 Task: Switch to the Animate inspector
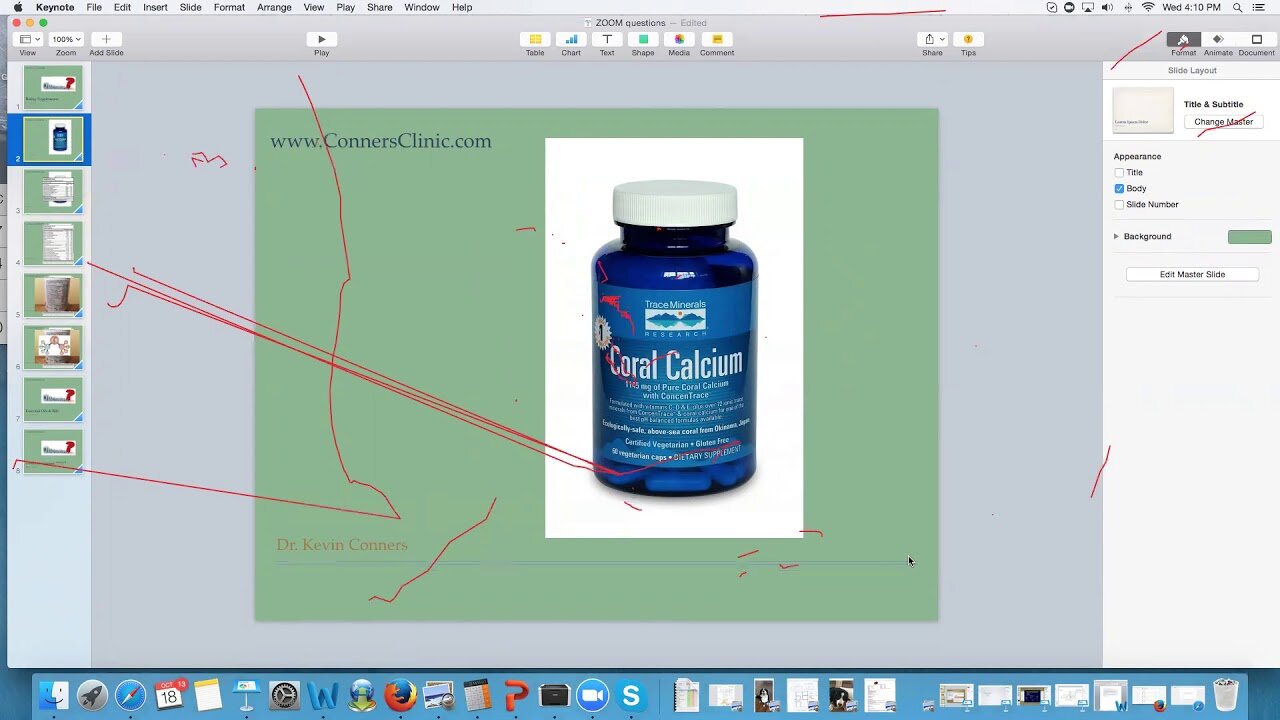click(1218, 39)
